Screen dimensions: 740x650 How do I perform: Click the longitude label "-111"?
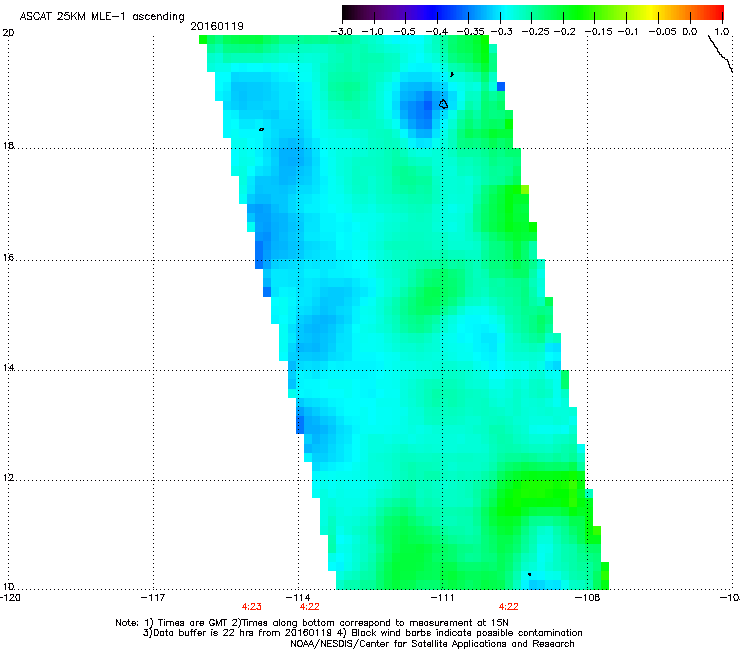click(442, 598)
